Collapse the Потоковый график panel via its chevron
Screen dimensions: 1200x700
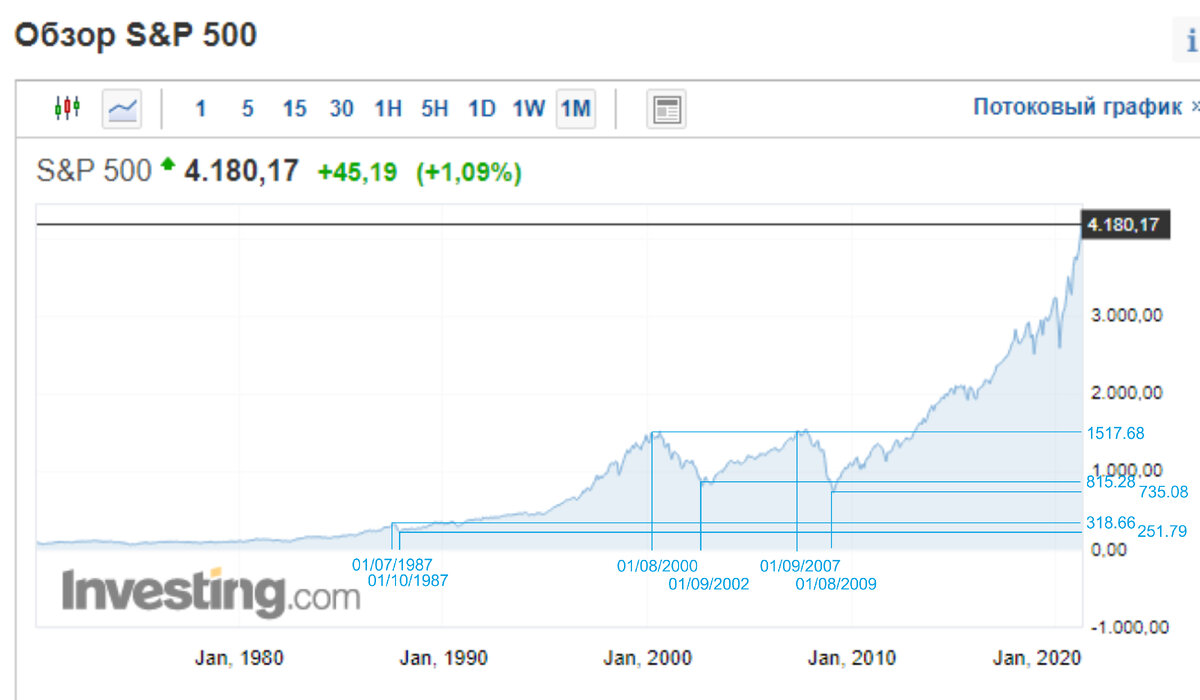[1195, 104]
